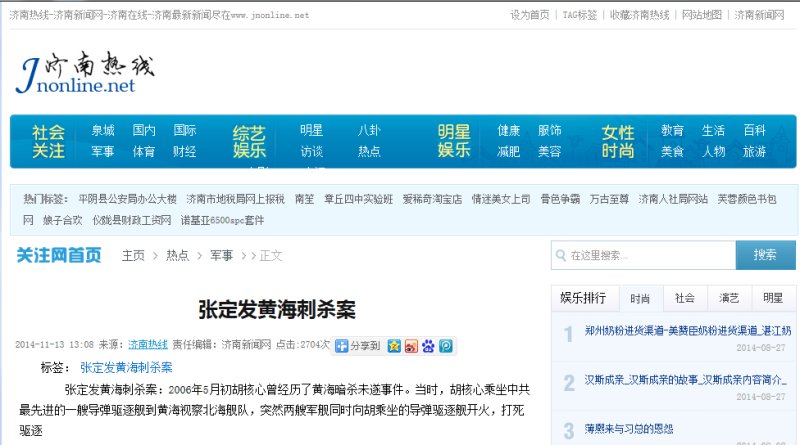Image resolution: width=800 pixels, height=445 pixels.
Task: Open 访谈 interview channel
Action: click(x=311, y=152)
